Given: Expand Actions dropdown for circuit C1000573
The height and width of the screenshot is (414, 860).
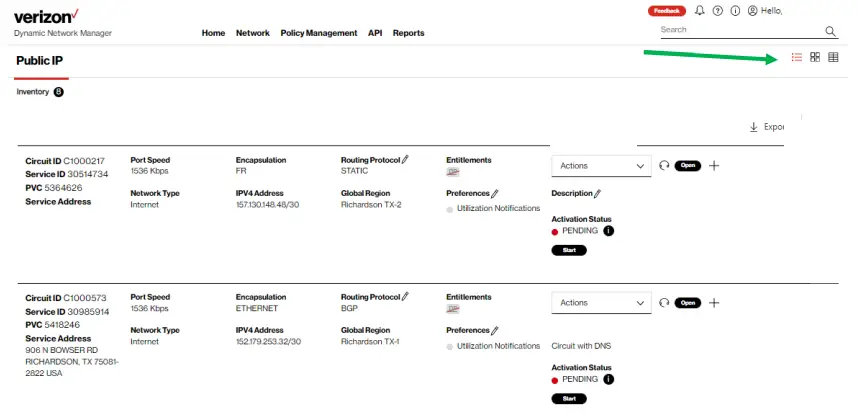Looking at the screenshot, I should pyautogui.click(x=600, y=303).
